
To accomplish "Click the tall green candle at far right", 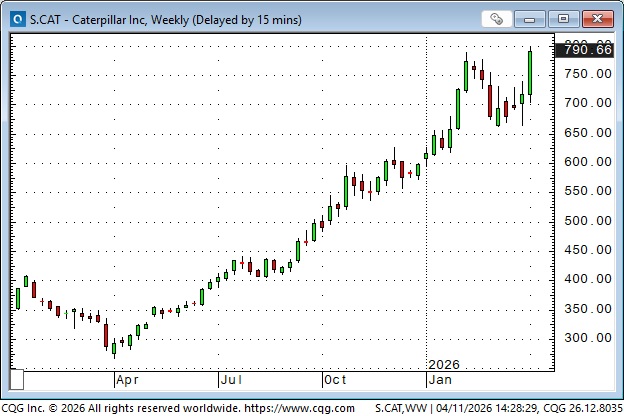I will (x=530, y=72).
